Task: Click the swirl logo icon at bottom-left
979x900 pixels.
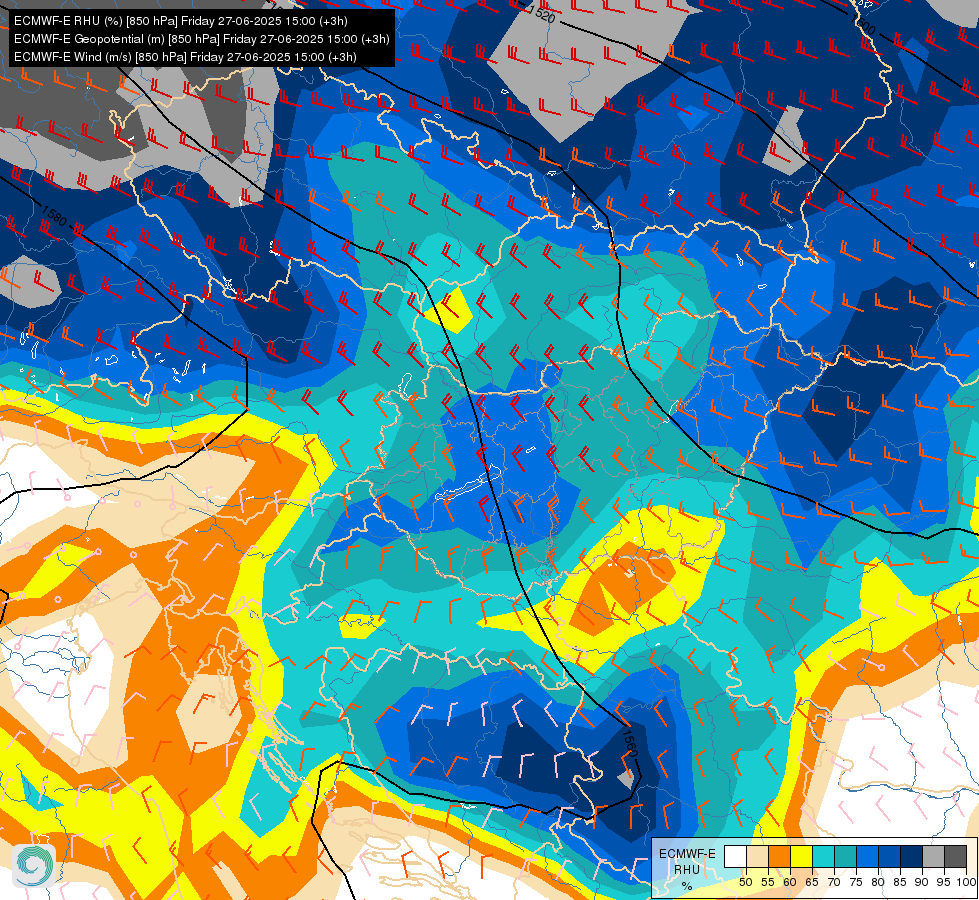Action: pos(33,865)
